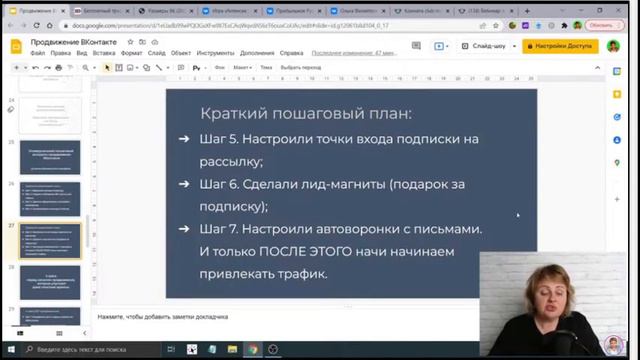Open the Правка menu
The height and width of the screenshot is (360, 640).
click(60, 53)
